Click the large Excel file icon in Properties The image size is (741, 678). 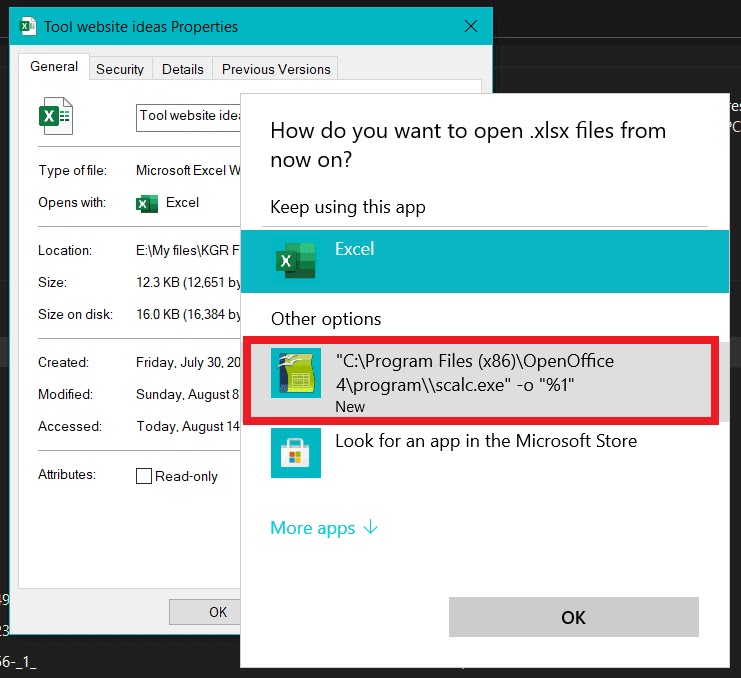[56, 116]
